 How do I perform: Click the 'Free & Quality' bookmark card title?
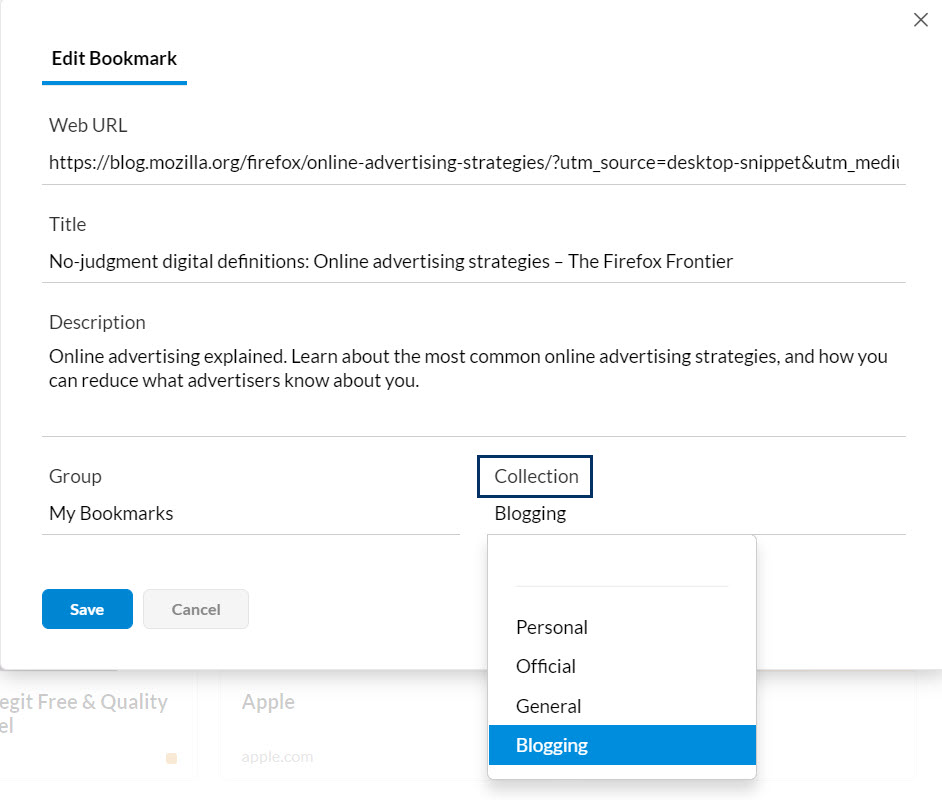point(84,703)
